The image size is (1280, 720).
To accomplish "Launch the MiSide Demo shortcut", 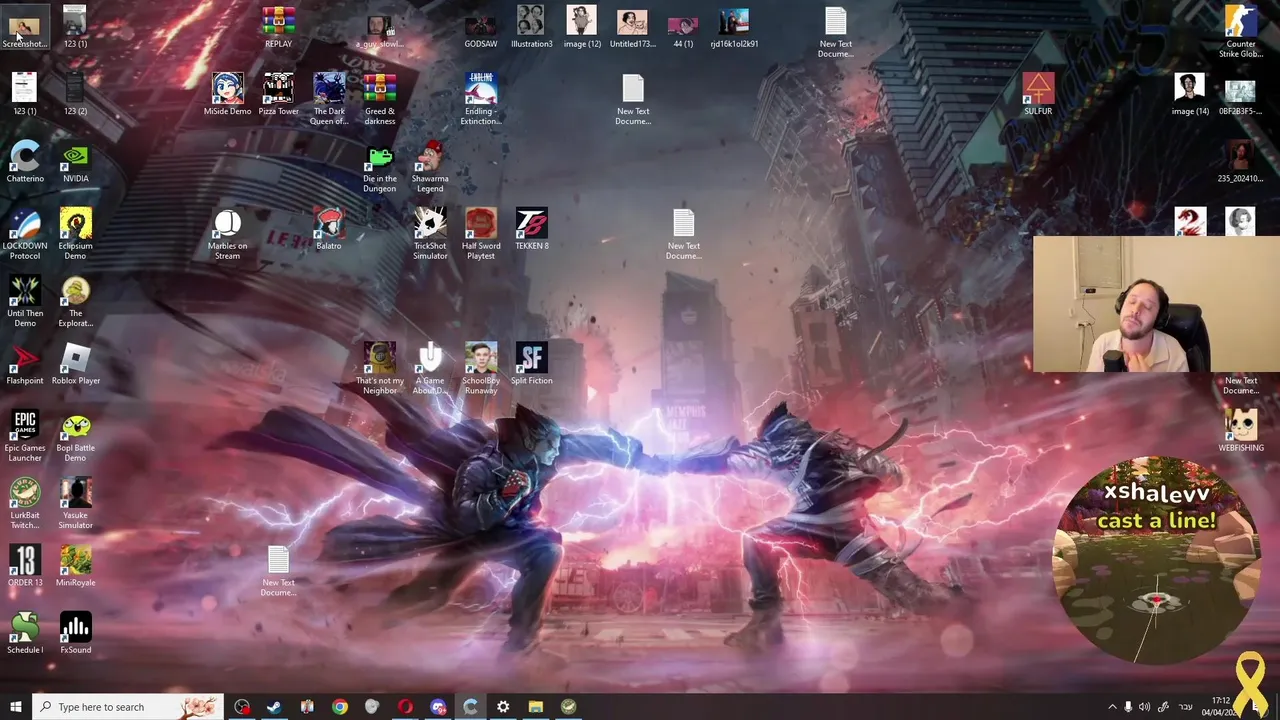I will (227, 95).
